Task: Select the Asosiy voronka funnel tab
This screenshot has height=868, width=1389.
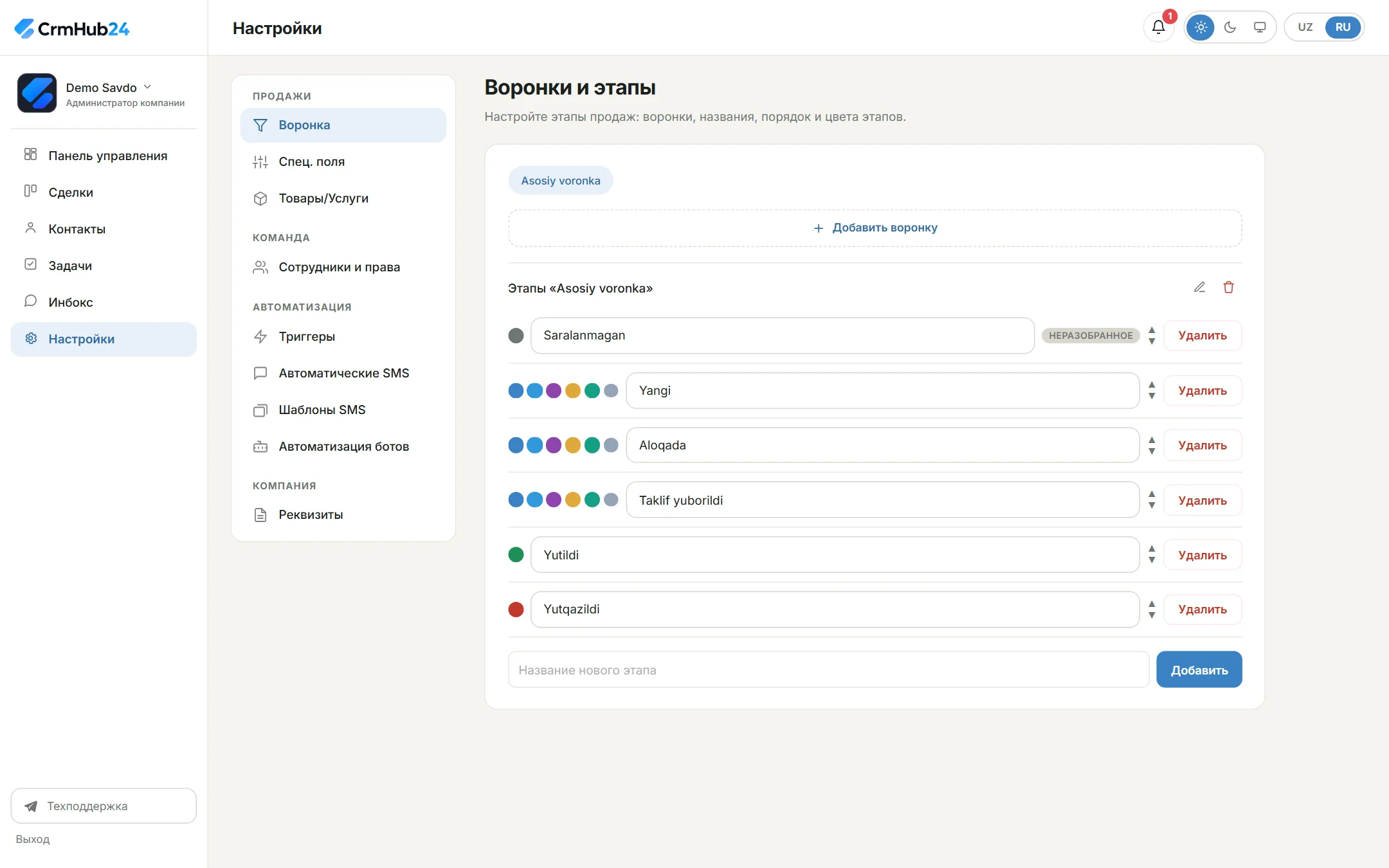Action: coord(561,181)
